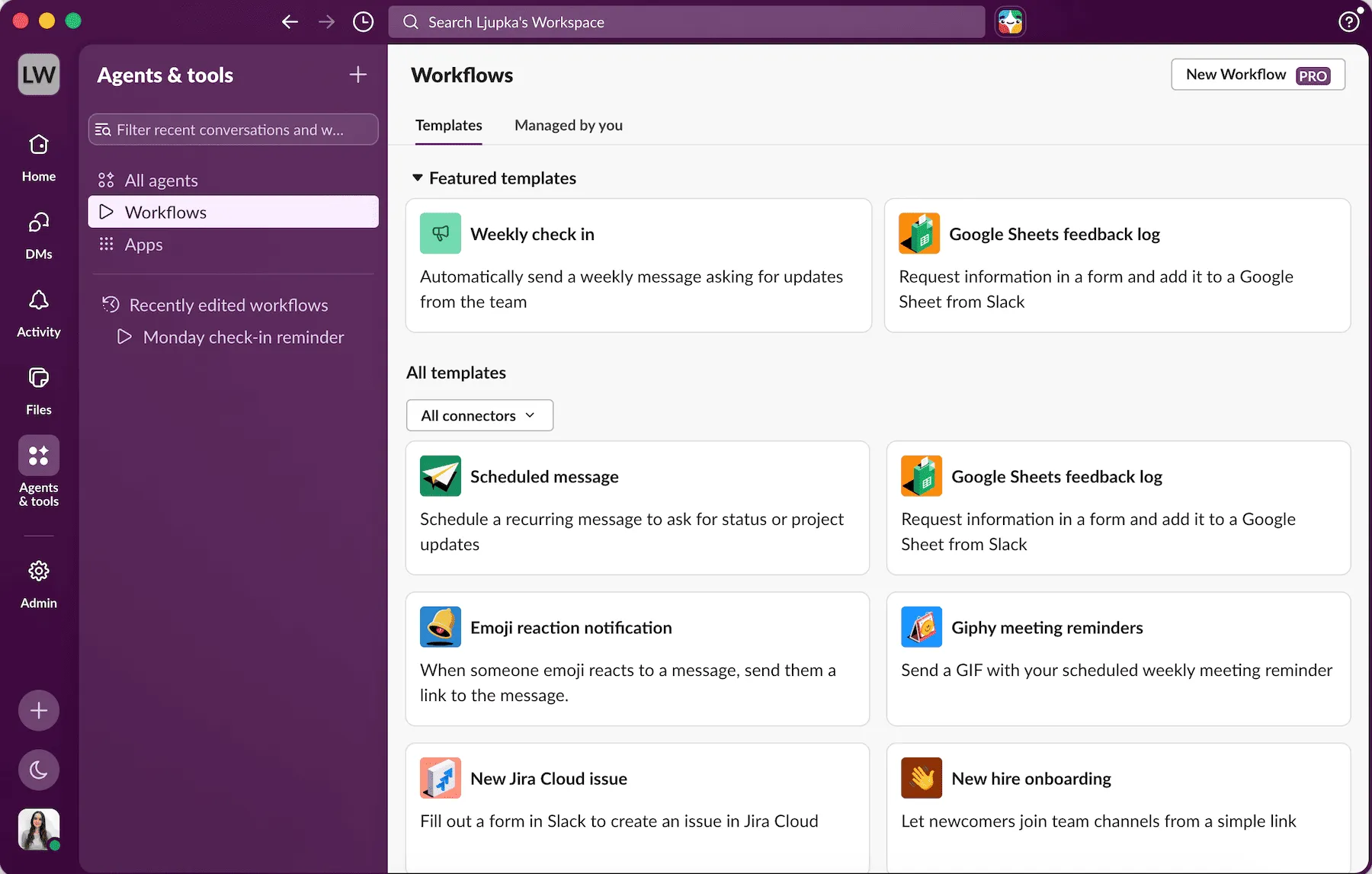
Task: Go to Home in the sidebar
Action: pyautogui.click(x=39, y=158)
